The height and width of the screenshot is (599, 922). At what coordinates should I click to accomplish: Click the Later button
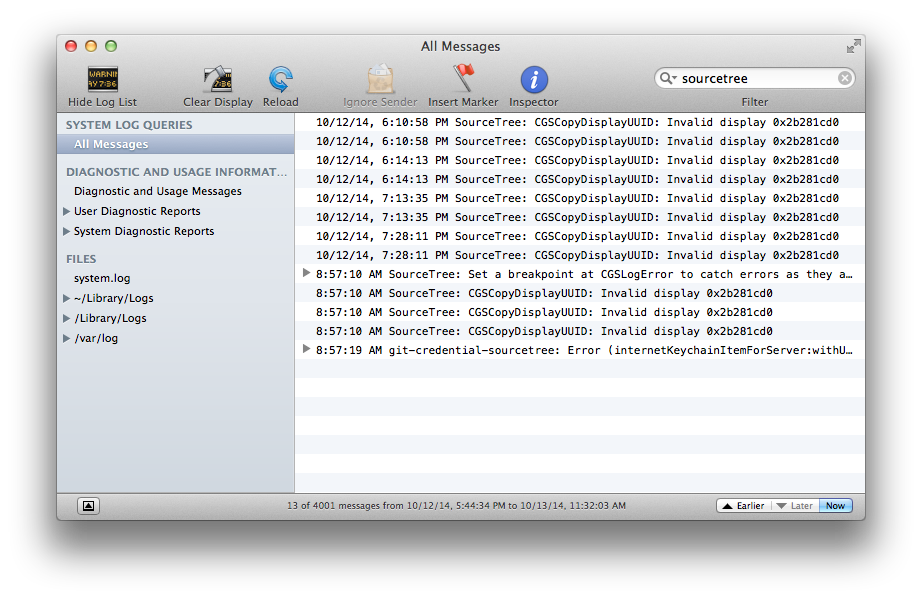coord(794,506)
